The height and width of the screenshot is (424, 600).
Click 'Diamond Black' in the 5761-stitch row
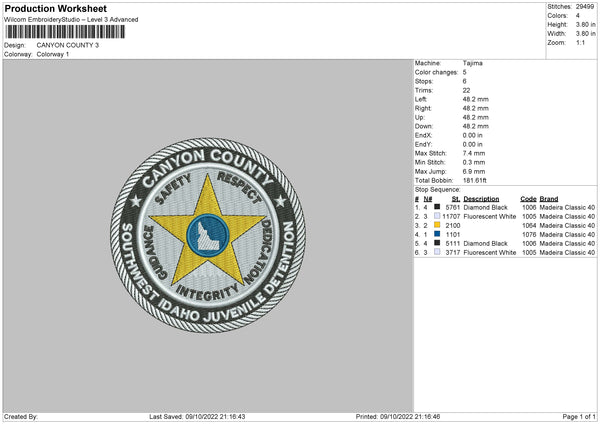(486, 207)
